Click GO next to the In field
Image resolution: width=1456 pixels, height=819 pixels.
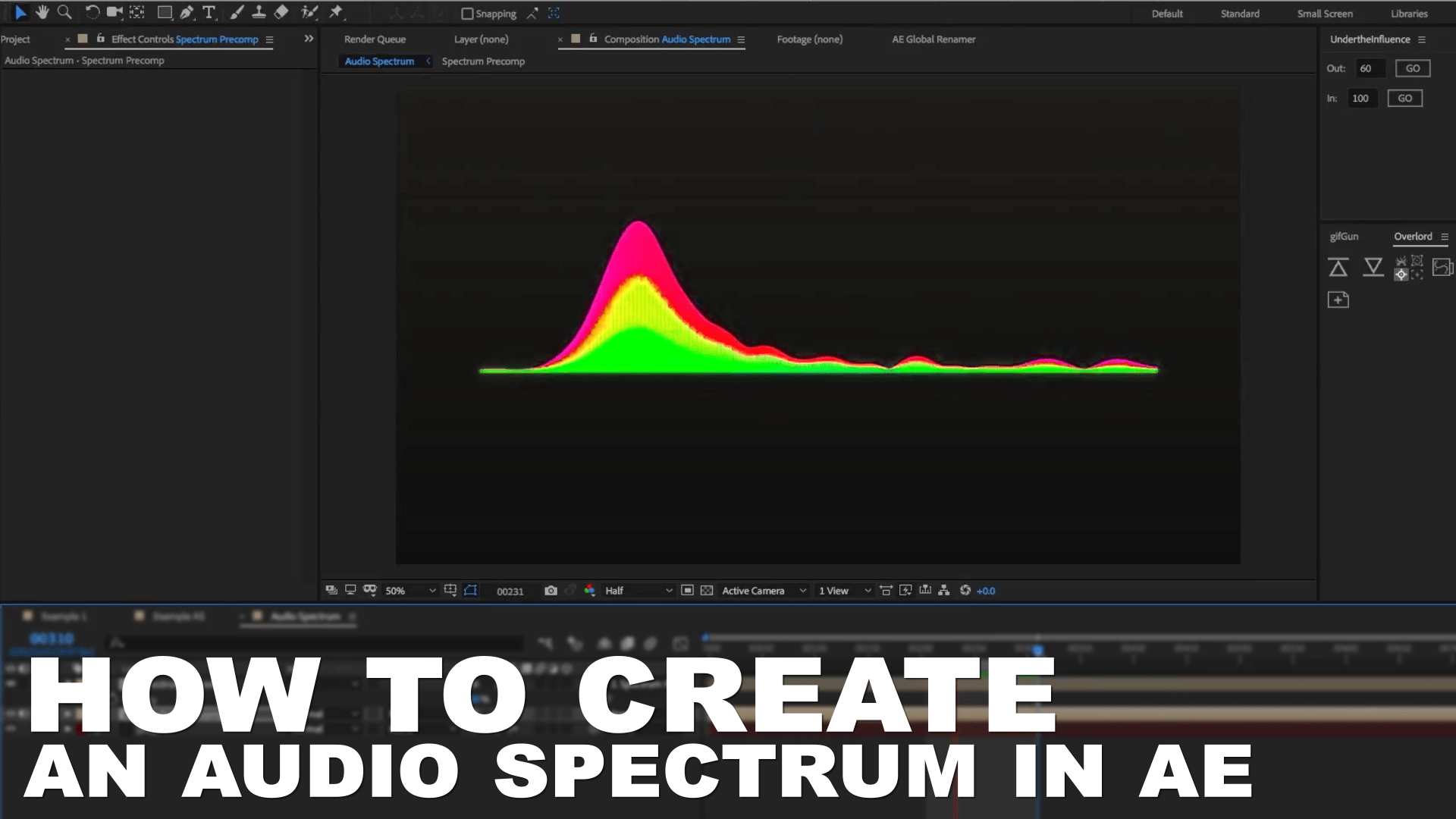[x=1404, y=98]
